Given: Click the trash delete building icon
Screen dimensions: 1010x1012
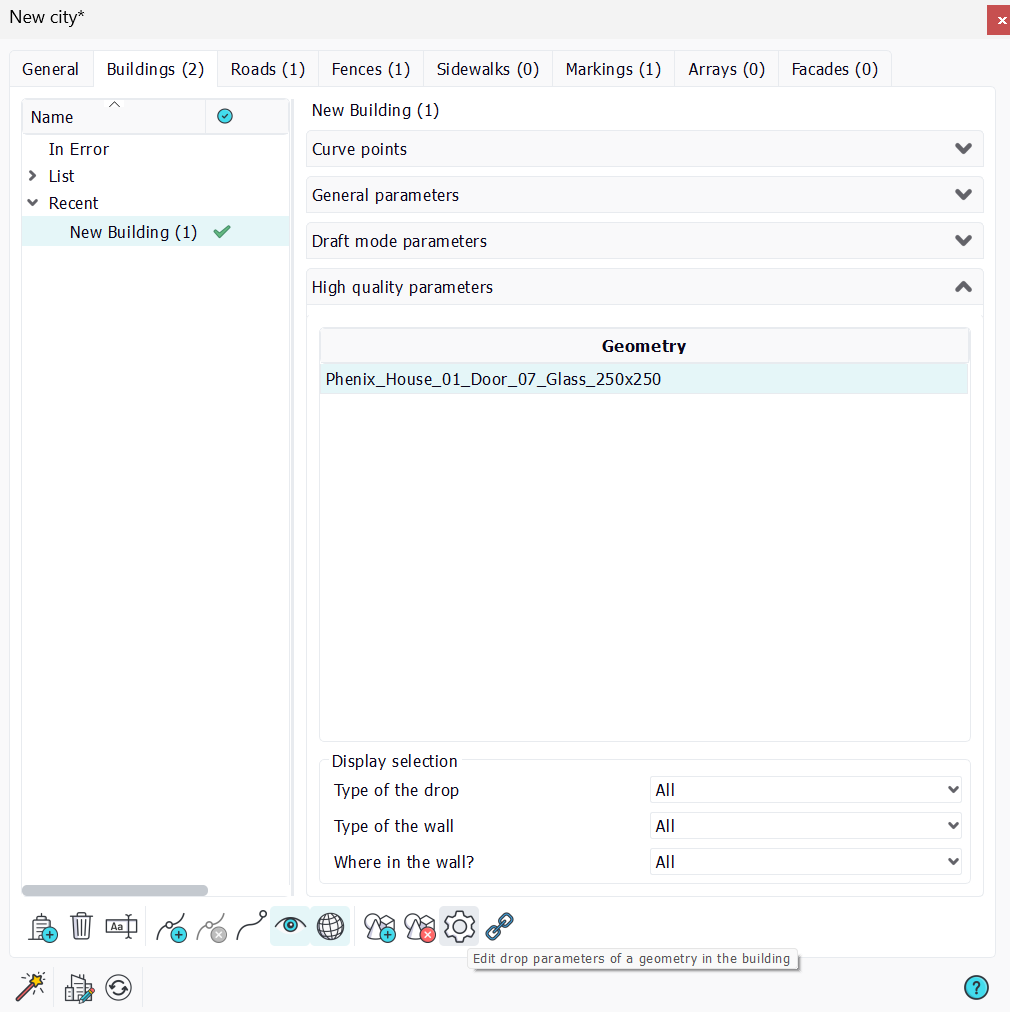Looking at the screenshot, I should [x=81, y=926].
